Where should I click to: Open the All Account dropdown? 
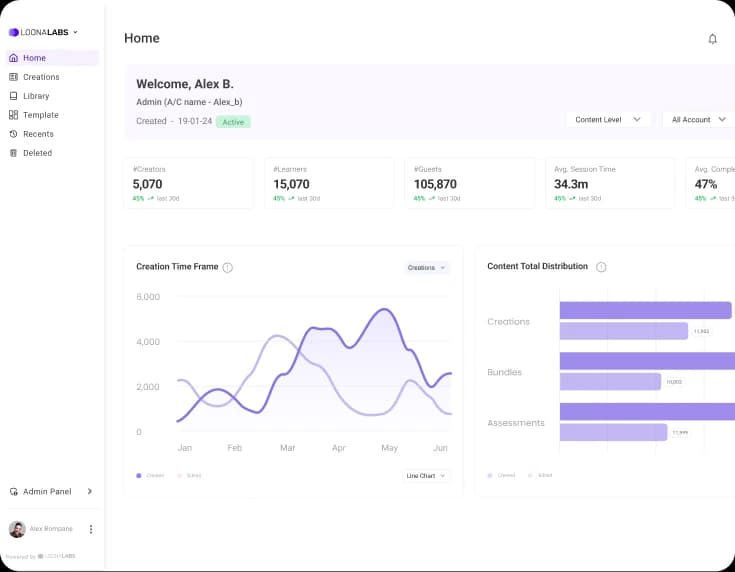[x=697, y=119]
